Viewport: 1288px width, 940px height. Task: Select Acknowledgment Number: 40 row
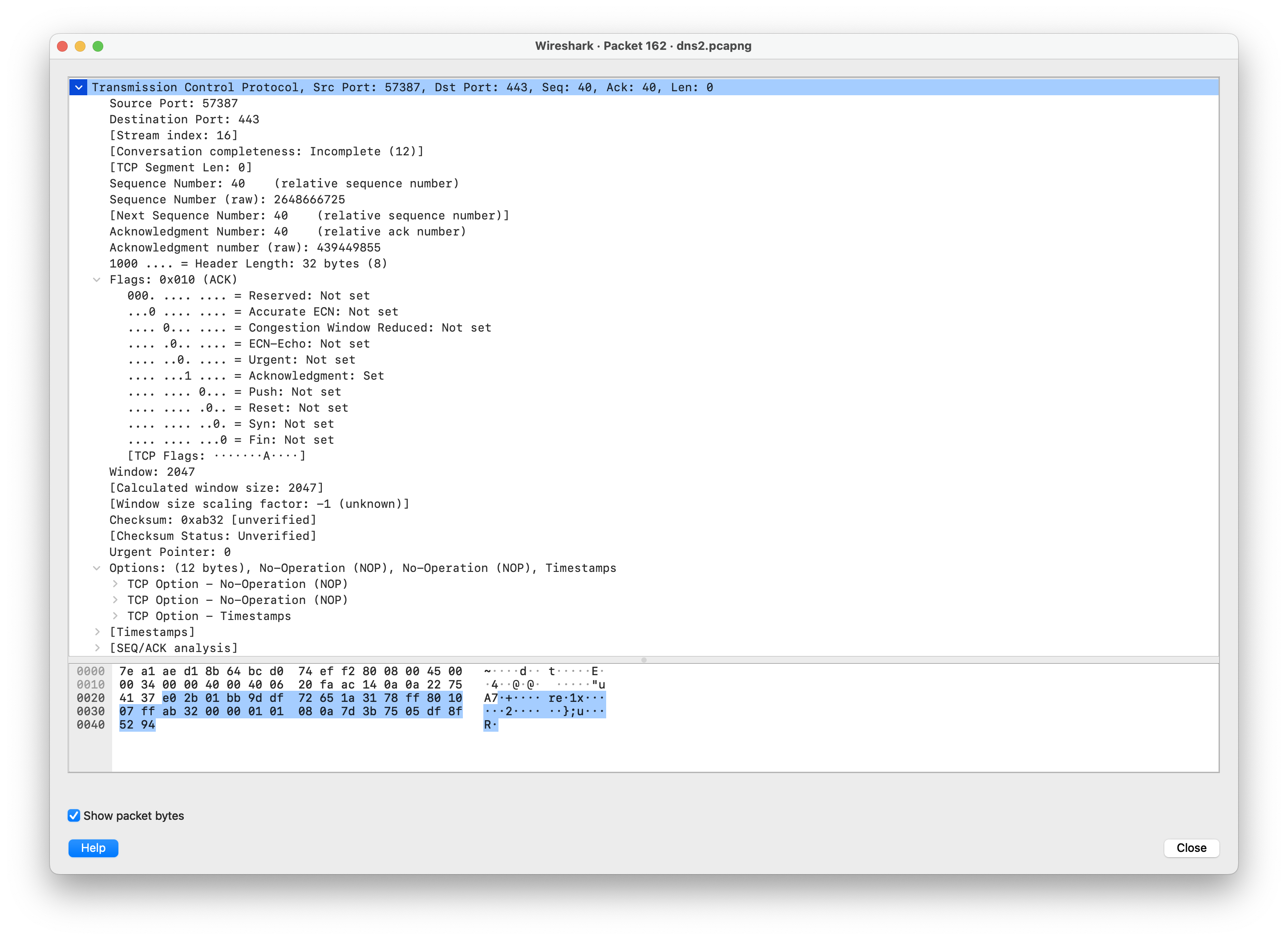tap(644, 231)
